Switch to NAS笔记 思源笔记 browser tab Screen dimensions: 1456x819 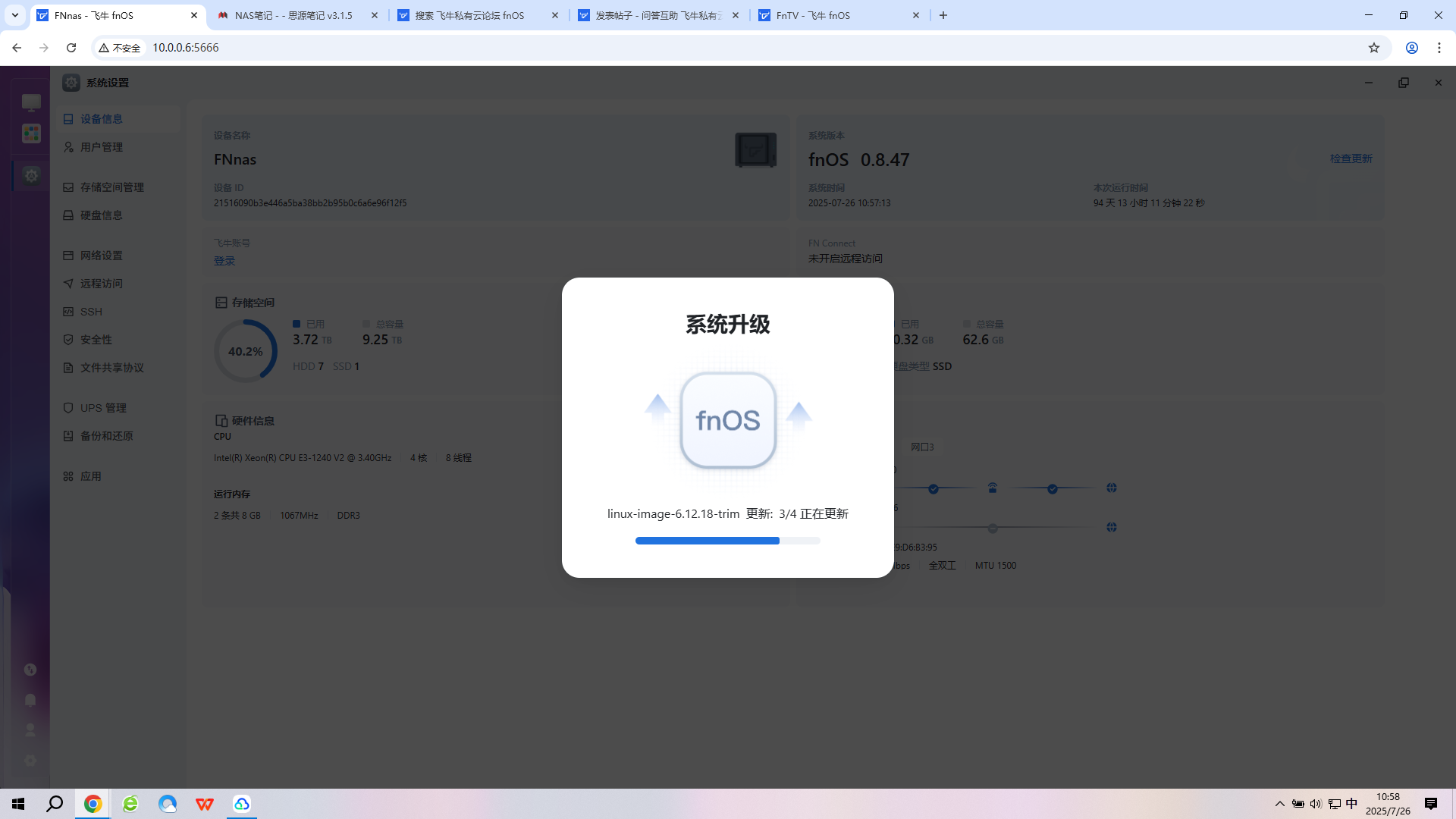pyautogui.click(x=297, y=15)
